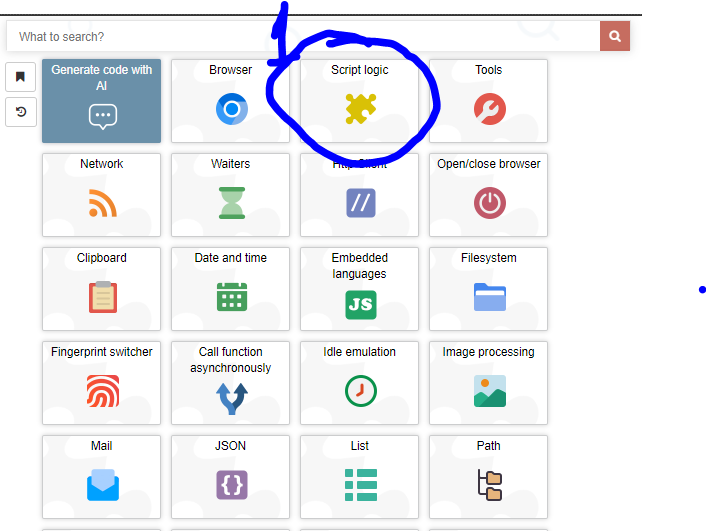The height and width of the screenshot is (531, 706).
Task: Click the red search magnifier button
Action: pos(615,37)
